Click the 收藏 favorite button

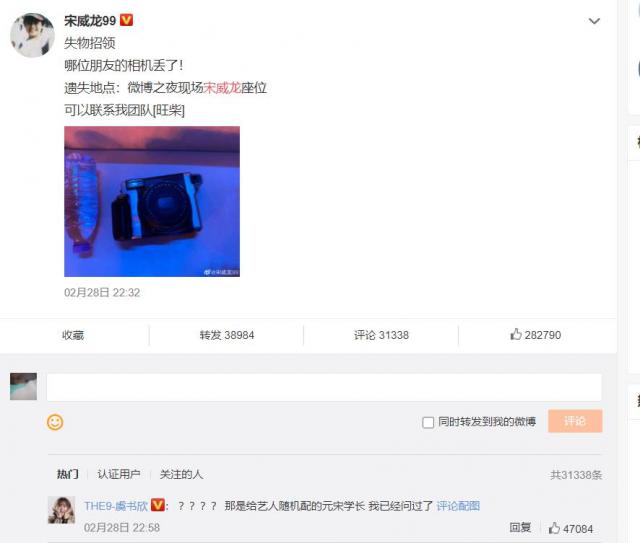click(x=73, y=335)
